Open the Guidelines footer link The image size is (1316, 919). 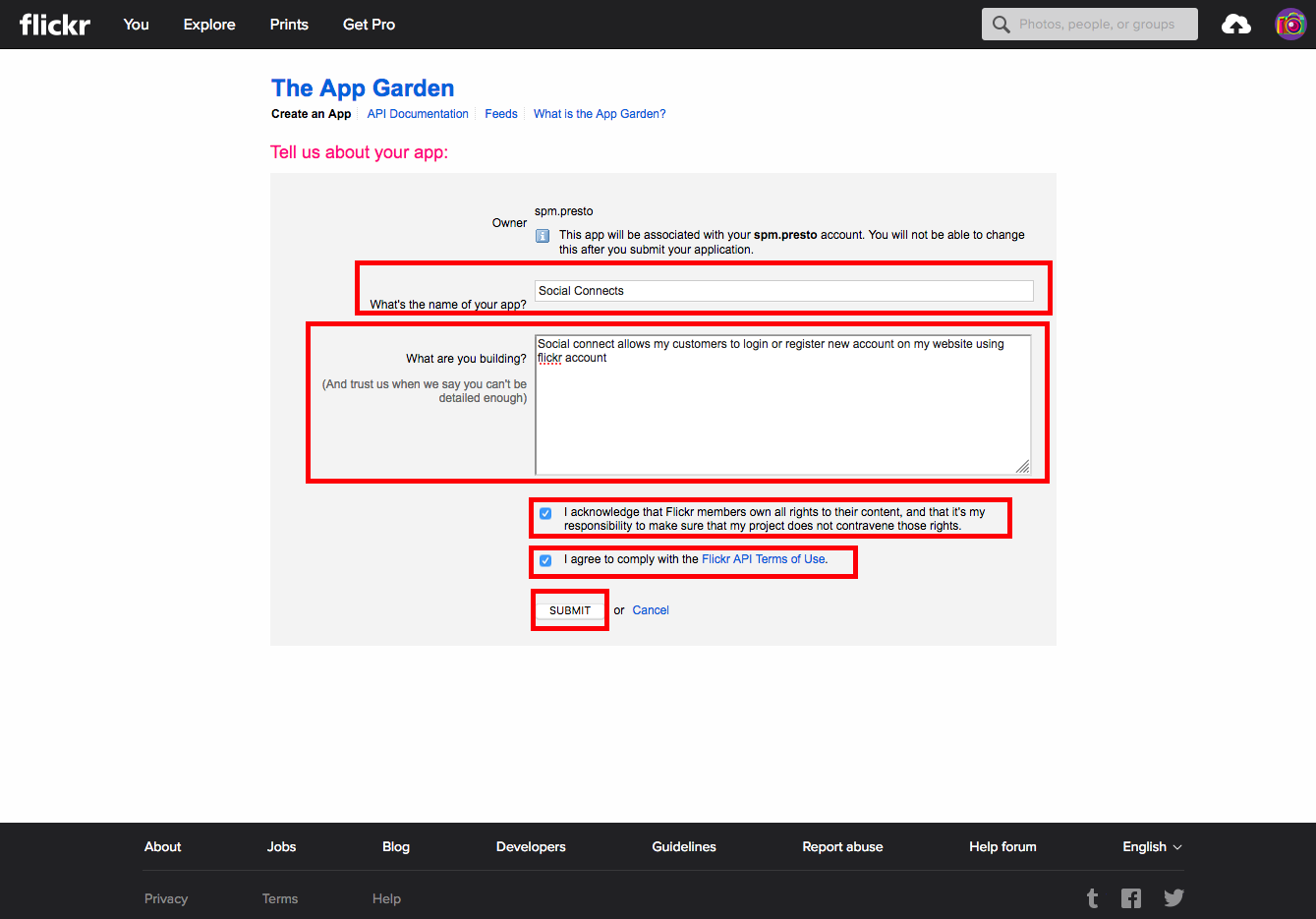(684, 846)
